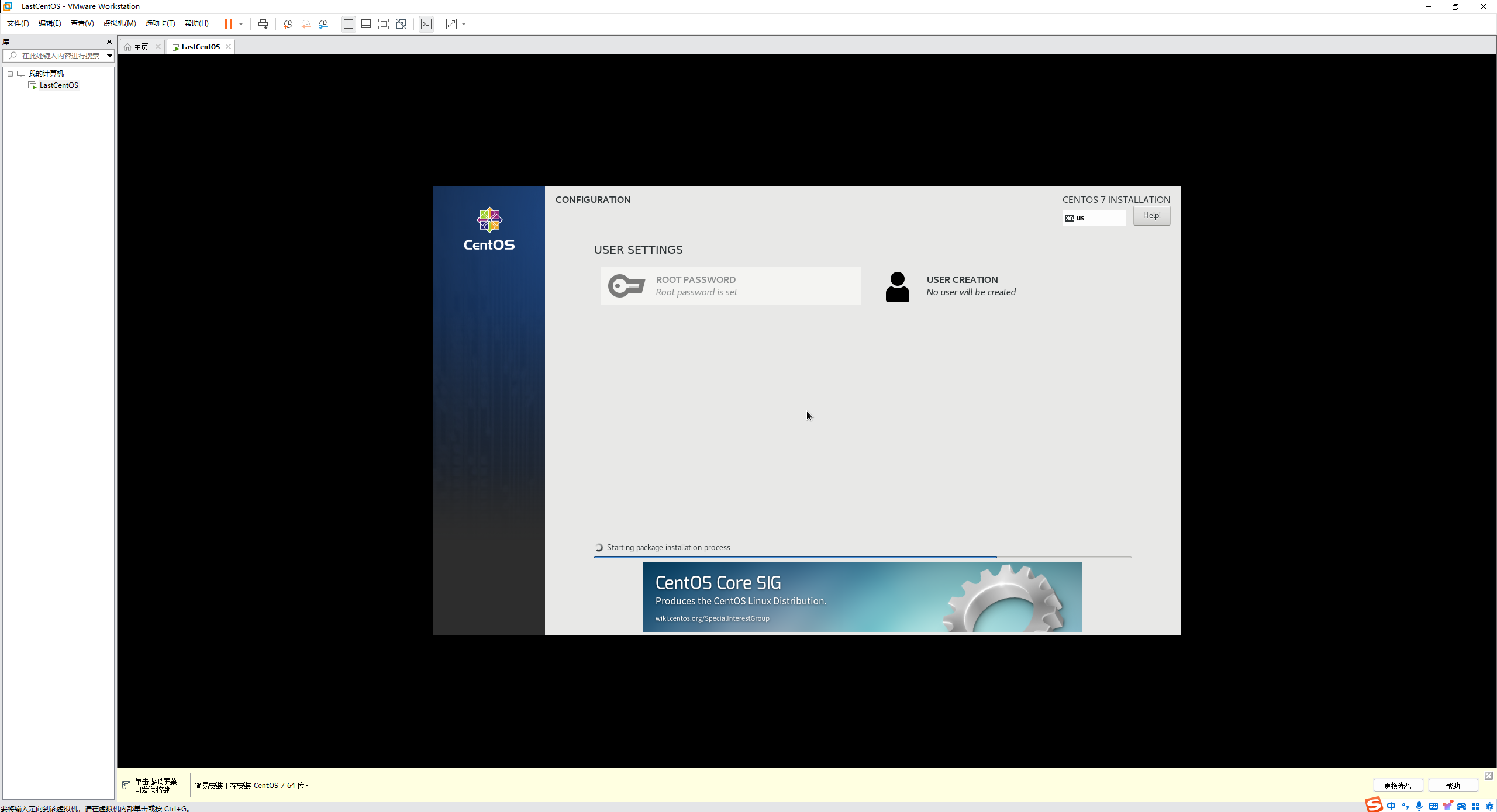This screenshot has width=1497, height=812.
Task: Collapse the 我的计算机 tree node
Action: [10, 74]
